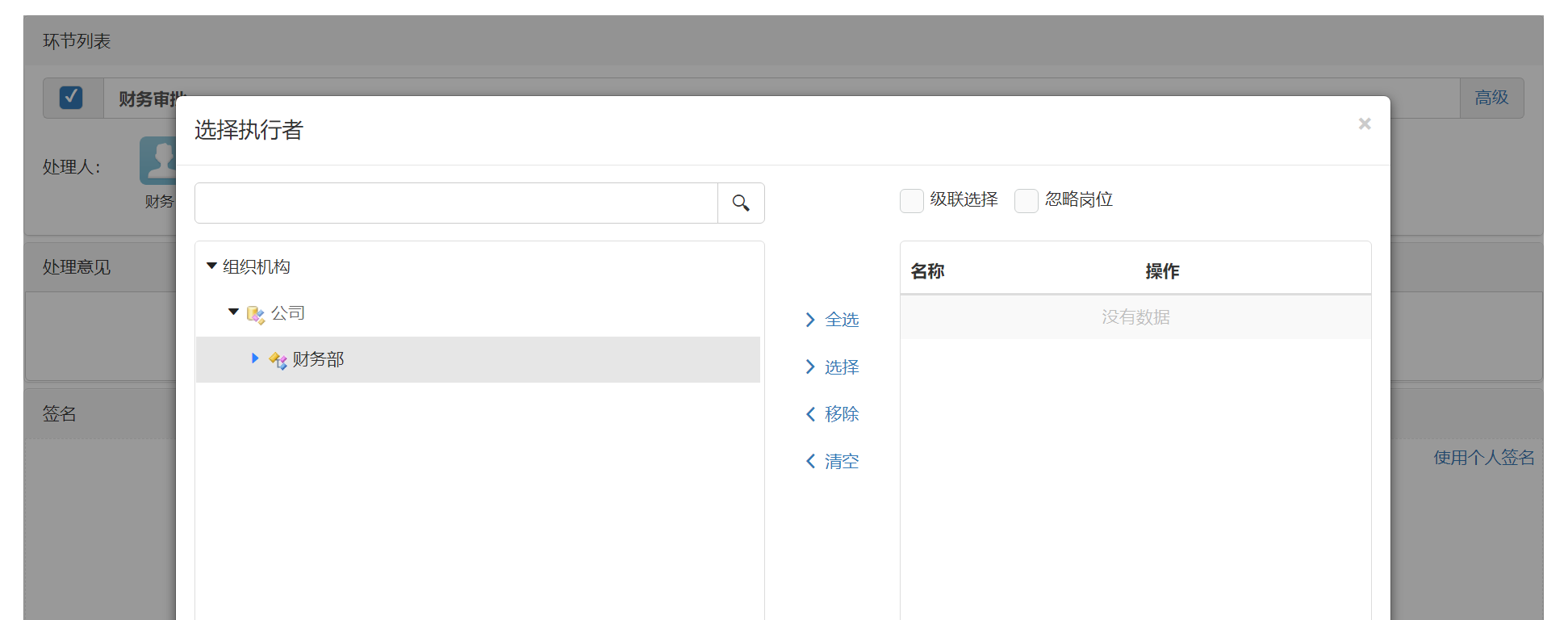Viewport: 1568px width, 620px height.
Task: Click the magnifier search icon
Action: click(740, 203)
